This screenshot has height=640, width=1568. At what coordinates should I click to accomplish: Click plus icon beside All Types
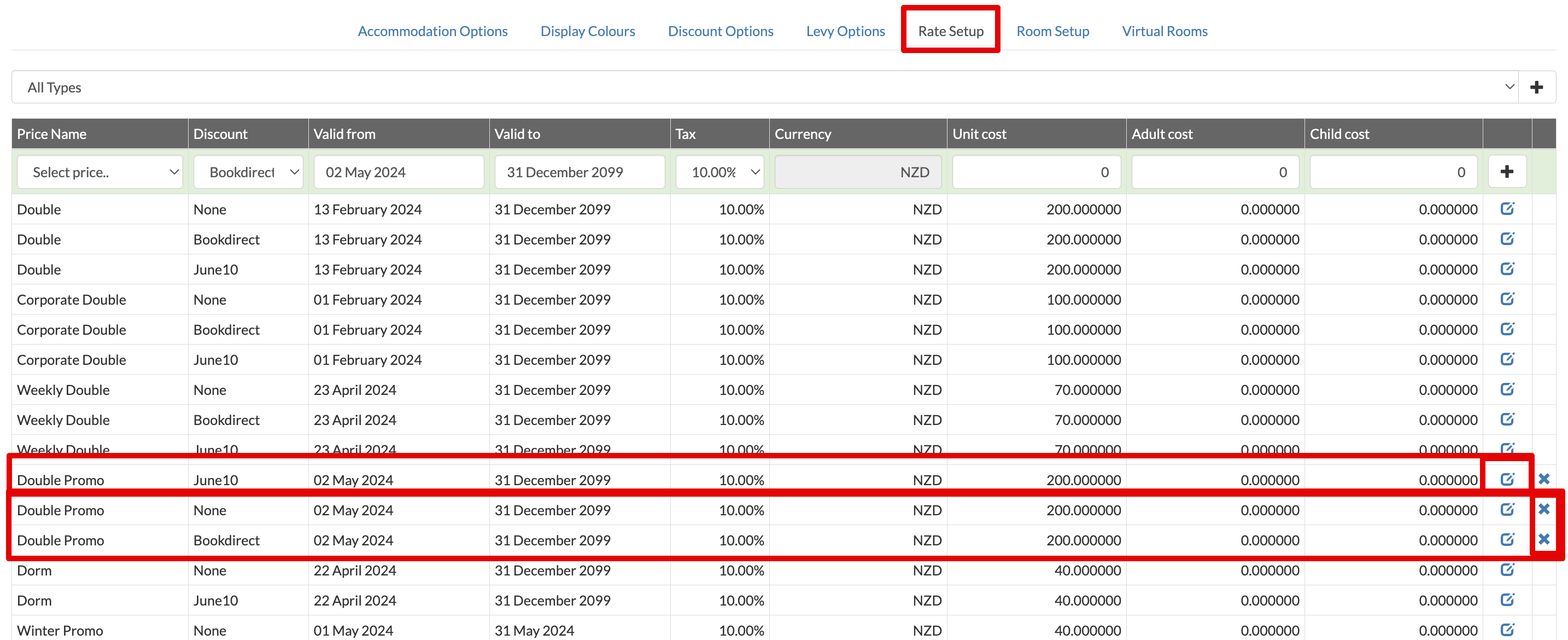1536,87
